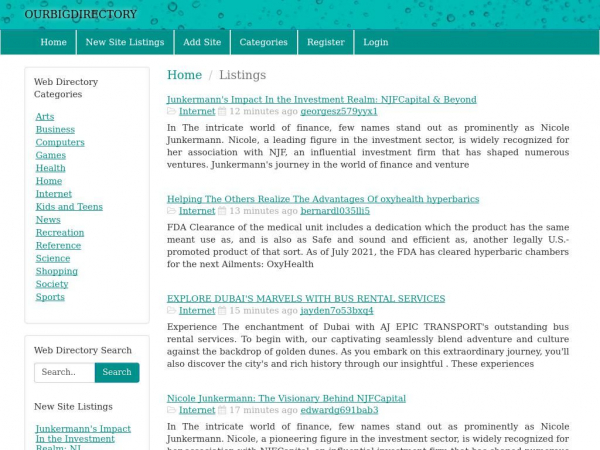This screenshot has width=600, height=450.
Task: Open the Sports category
Action: (50, 297)
